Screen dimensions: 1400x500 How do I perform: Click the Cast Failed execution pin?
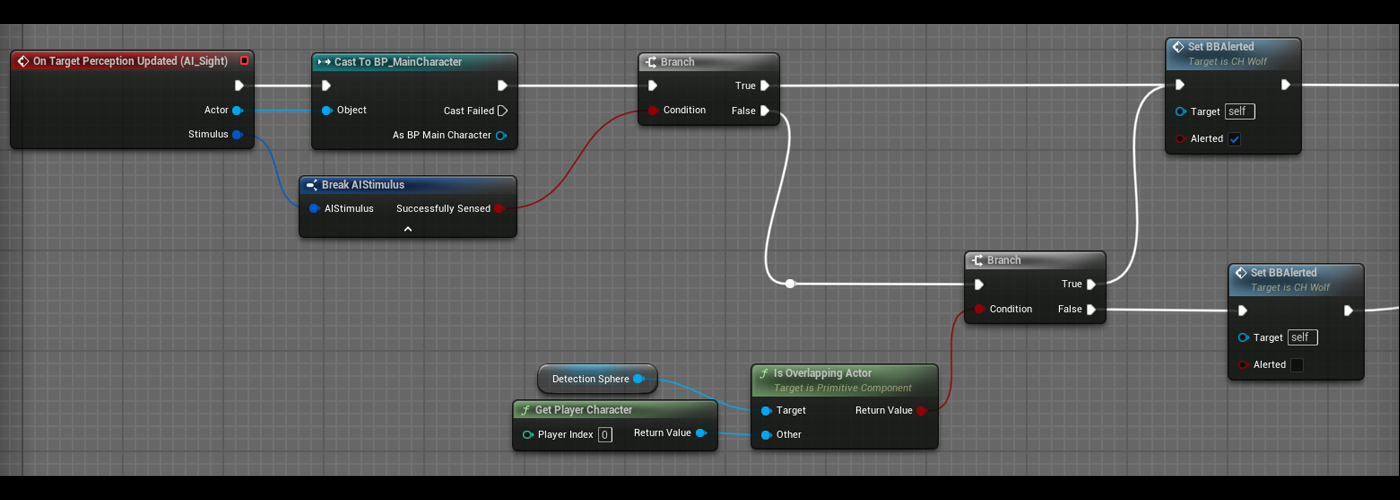pyautogui.click(x=502, y=111)
